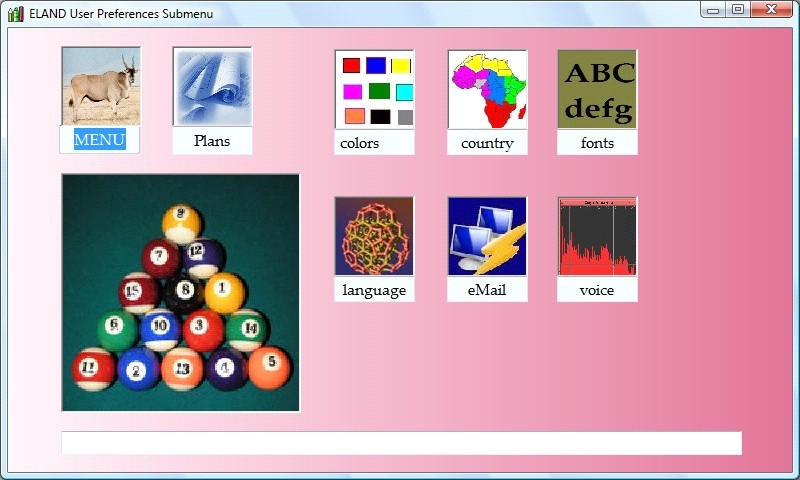Focus the empty white text field at bottom
Image resolution: width=800 pixels, height=480 pixels.
401,443
